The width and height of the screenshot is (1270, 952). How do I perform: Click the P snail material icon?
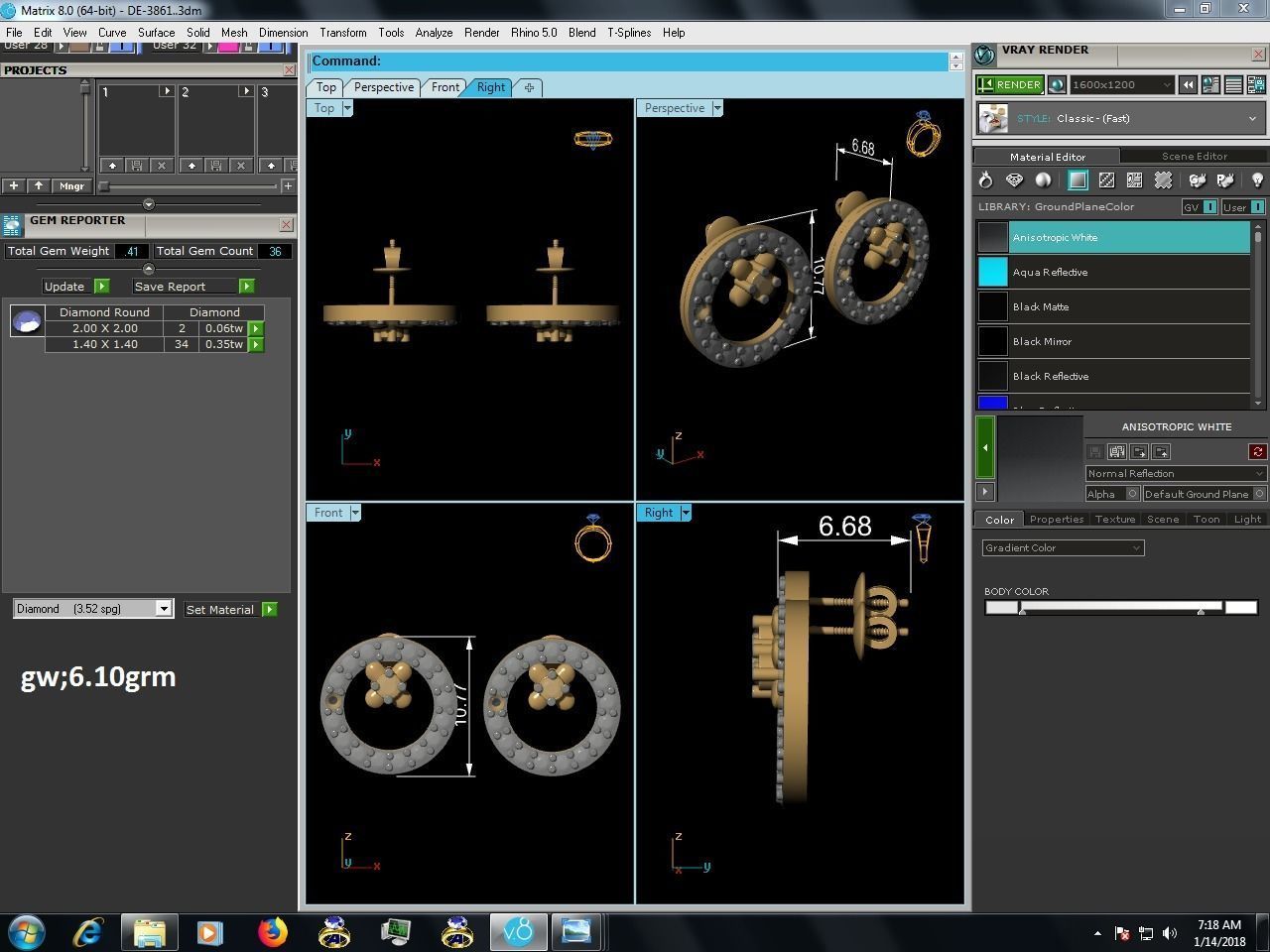[x=1225, y=180]
